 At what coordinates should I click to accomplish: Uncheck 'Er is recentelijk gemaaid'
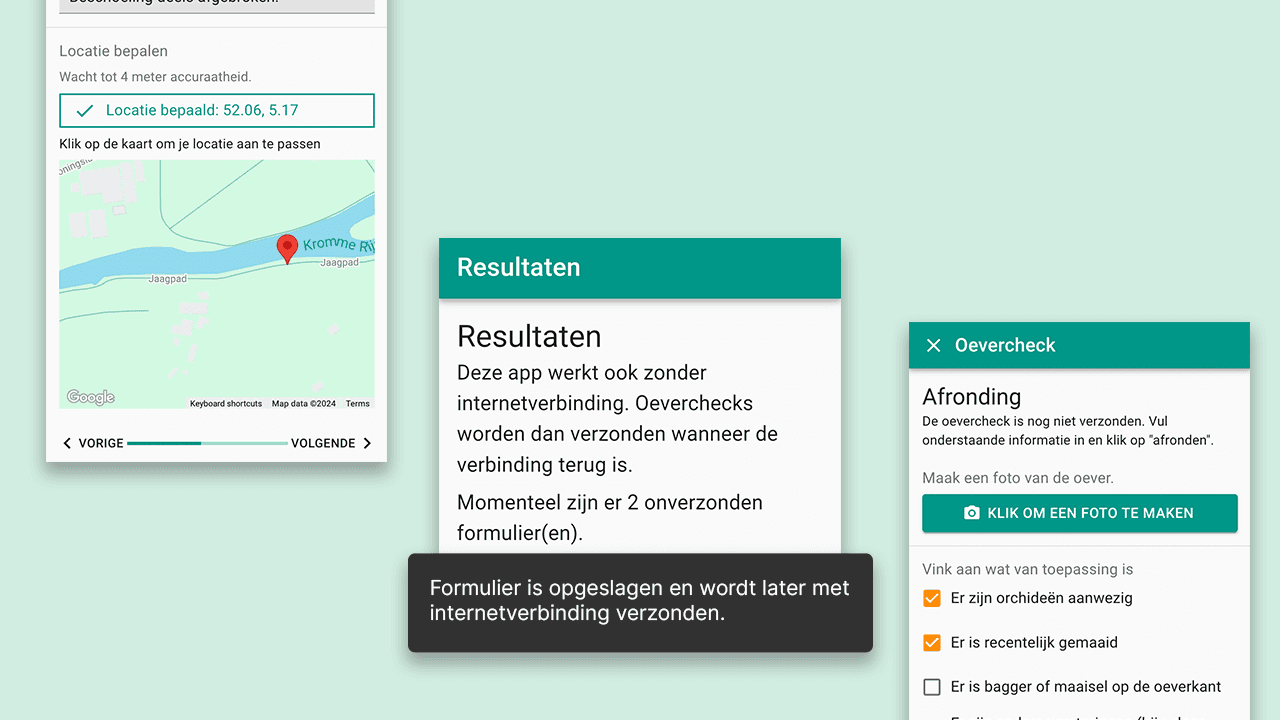click(932, 642)
